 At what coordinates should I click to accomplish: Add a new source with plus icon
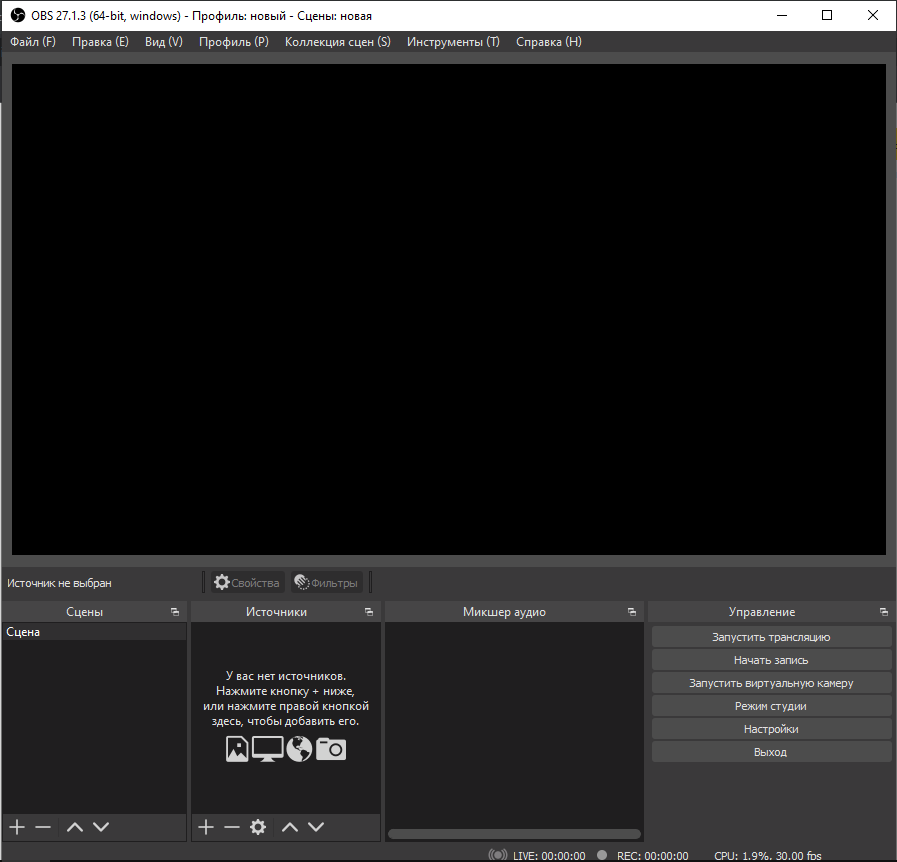click(206, 827)
